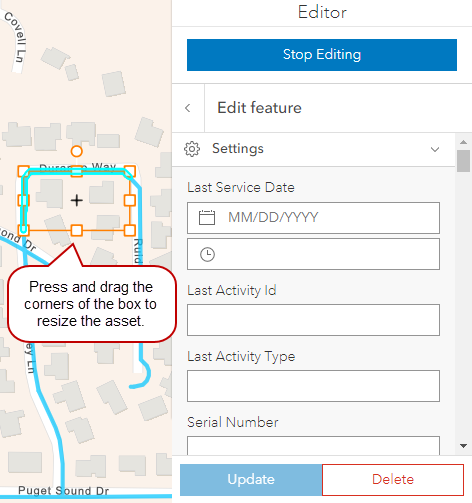Open the calendar icon in Last Service Date
Viewport: 472px width, 503px height.
pyautogui.click(x=207, y=218)
